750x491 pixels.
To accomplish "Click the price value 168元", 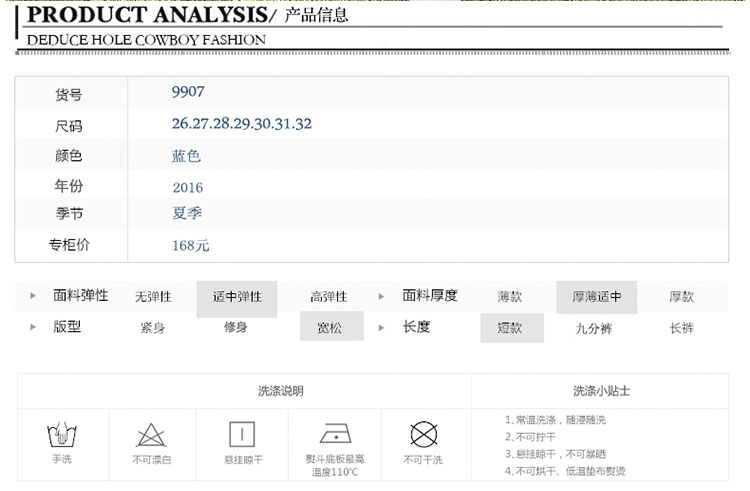I will click(190, 245).
